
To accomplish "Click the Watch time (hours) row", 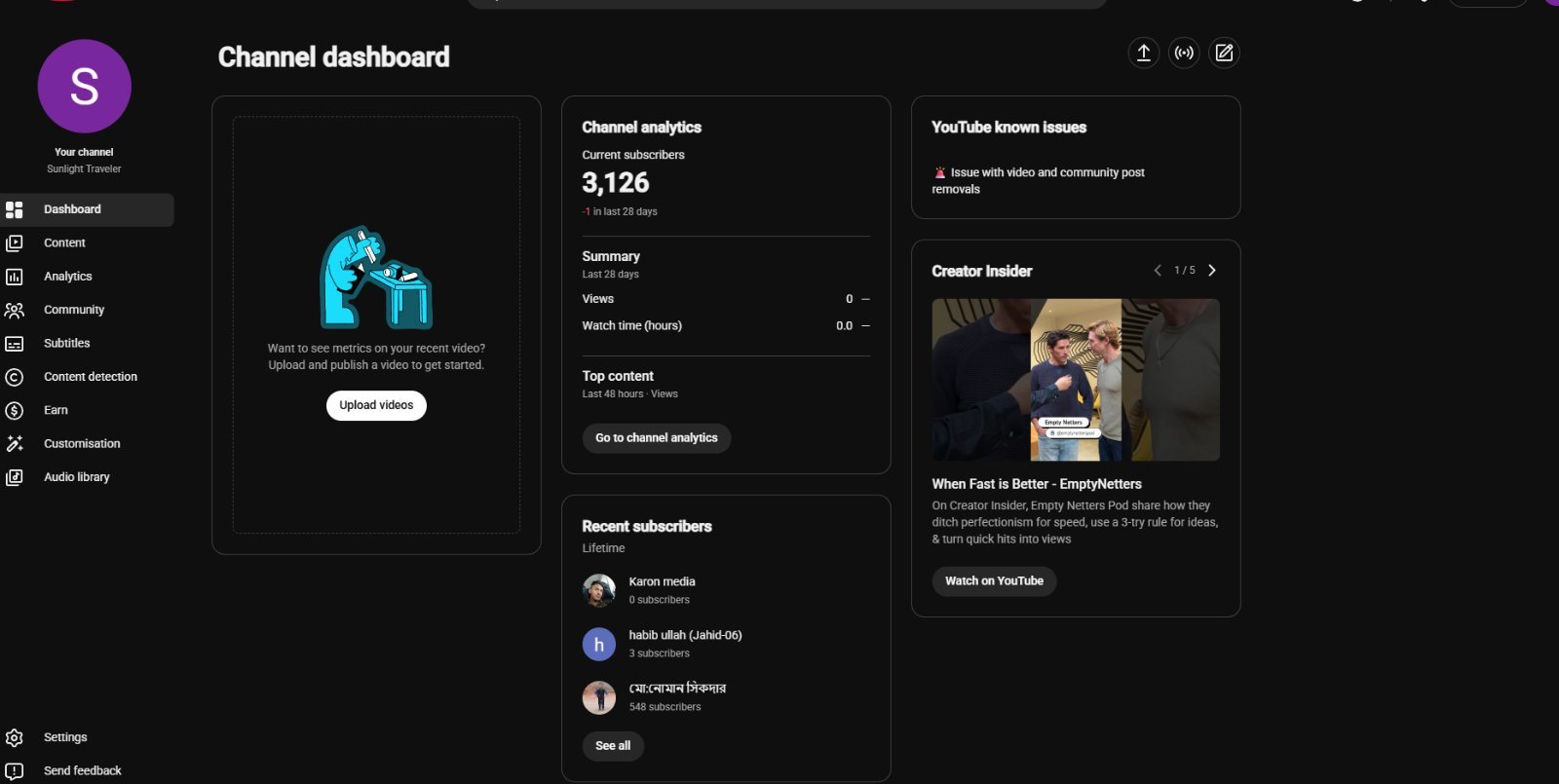I will 726,326.
